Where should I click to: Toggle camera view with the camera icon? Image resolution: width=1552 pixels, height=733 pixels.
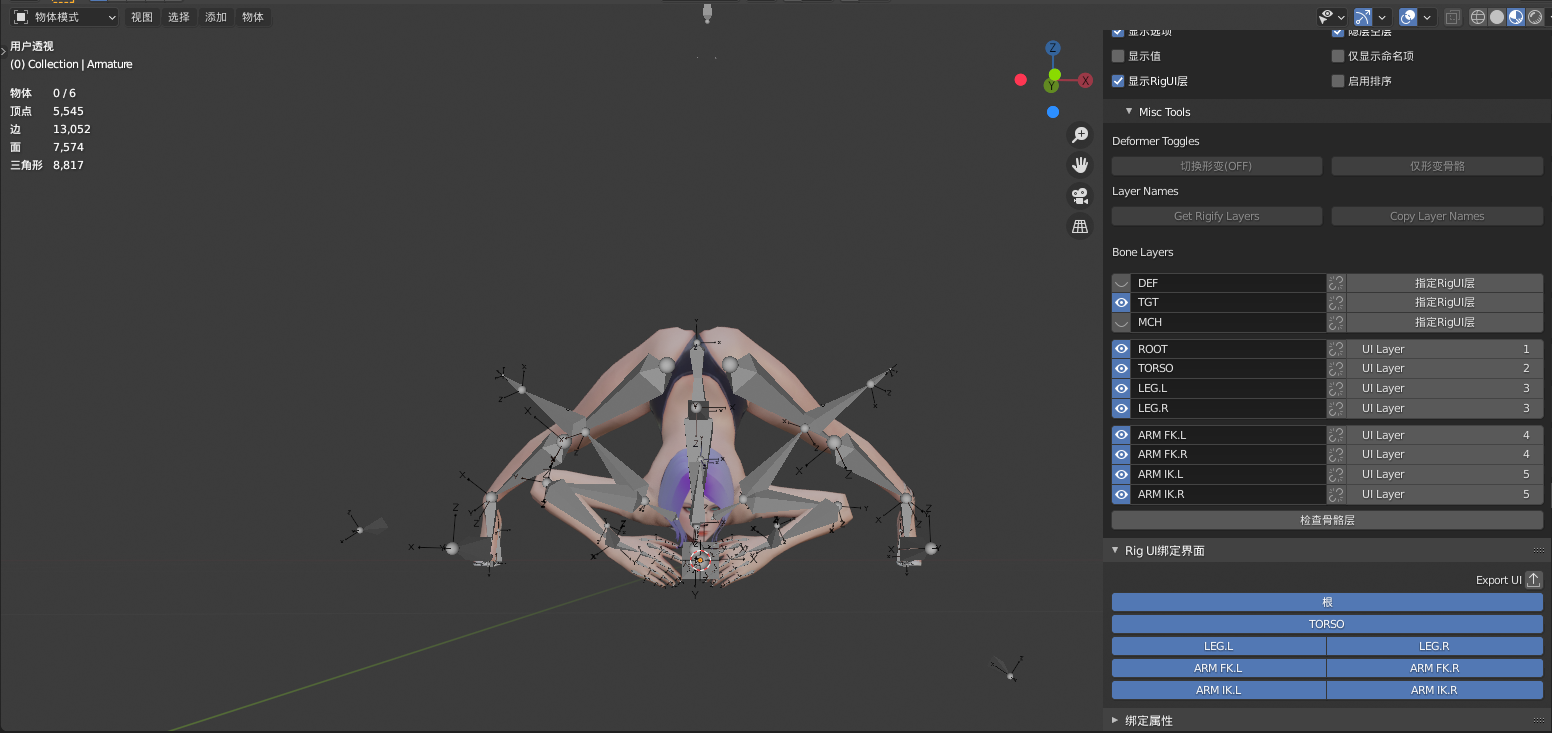(1080, 196)
